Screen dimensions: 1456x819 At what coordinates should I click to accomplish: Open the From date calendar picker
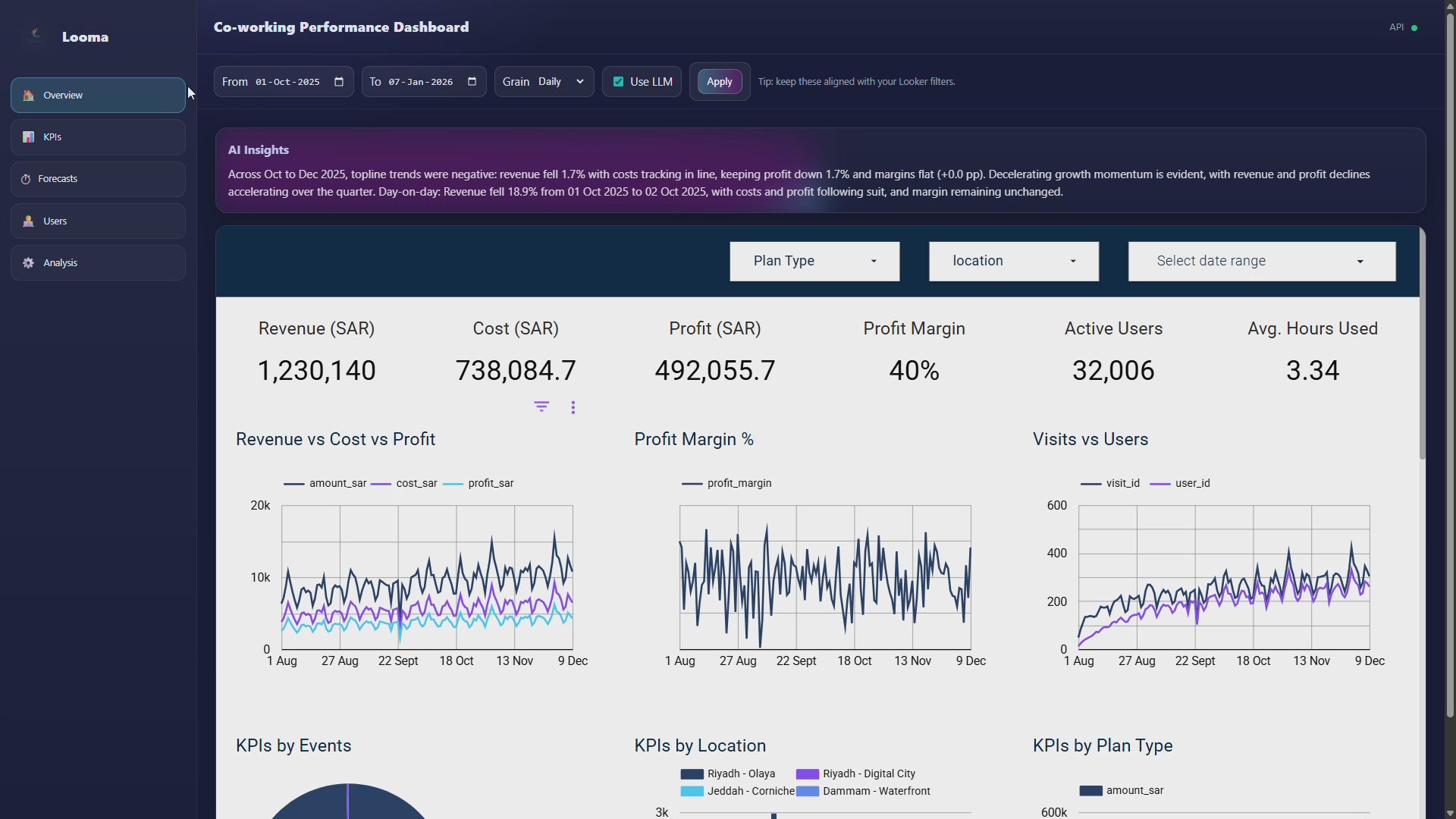click(339, 82)
